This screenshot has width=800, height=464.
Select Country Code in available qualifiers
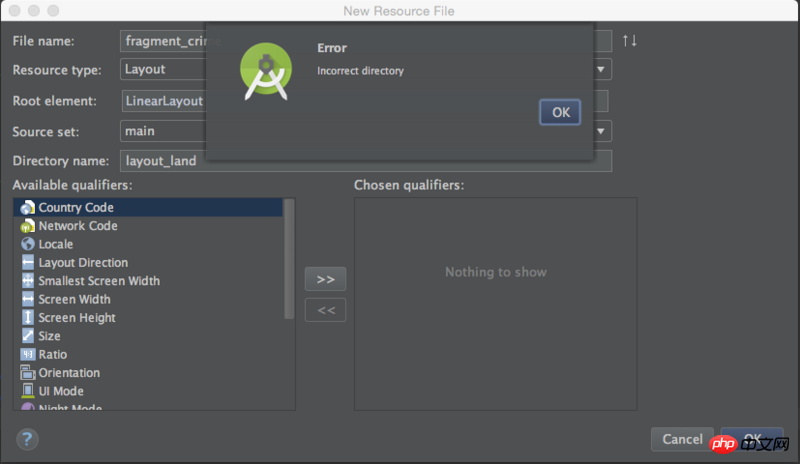click(148, 207)
